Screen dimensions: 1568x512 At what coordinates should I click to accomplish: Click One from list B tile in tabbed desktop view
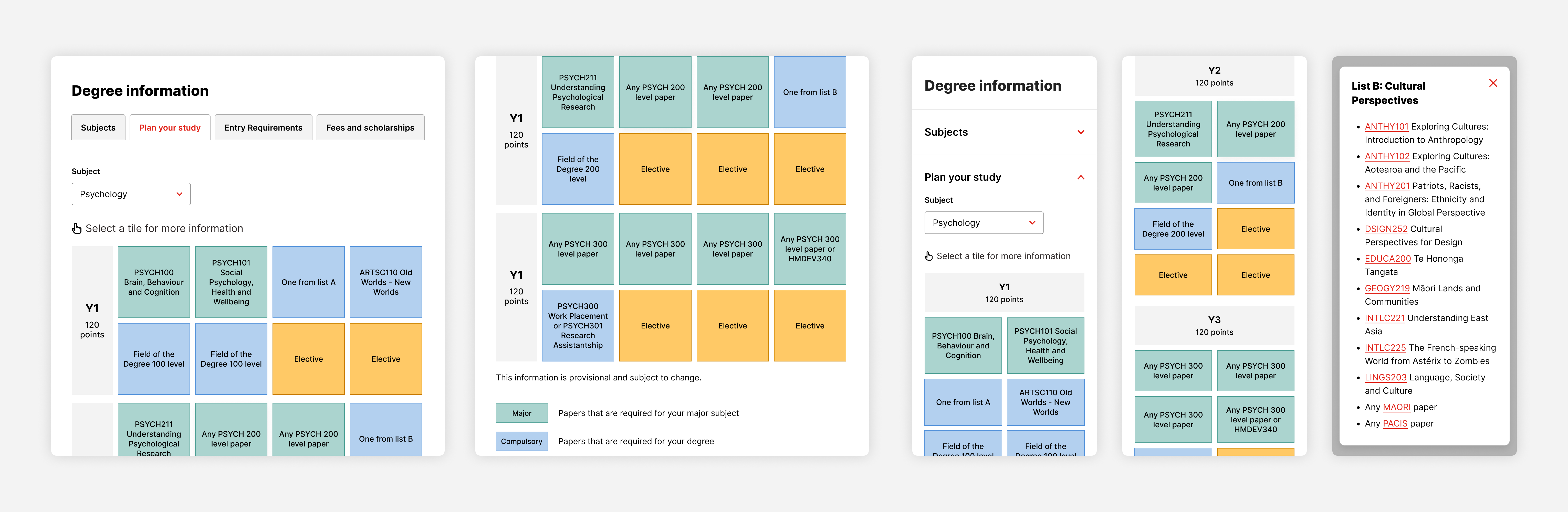pos(386,429)
